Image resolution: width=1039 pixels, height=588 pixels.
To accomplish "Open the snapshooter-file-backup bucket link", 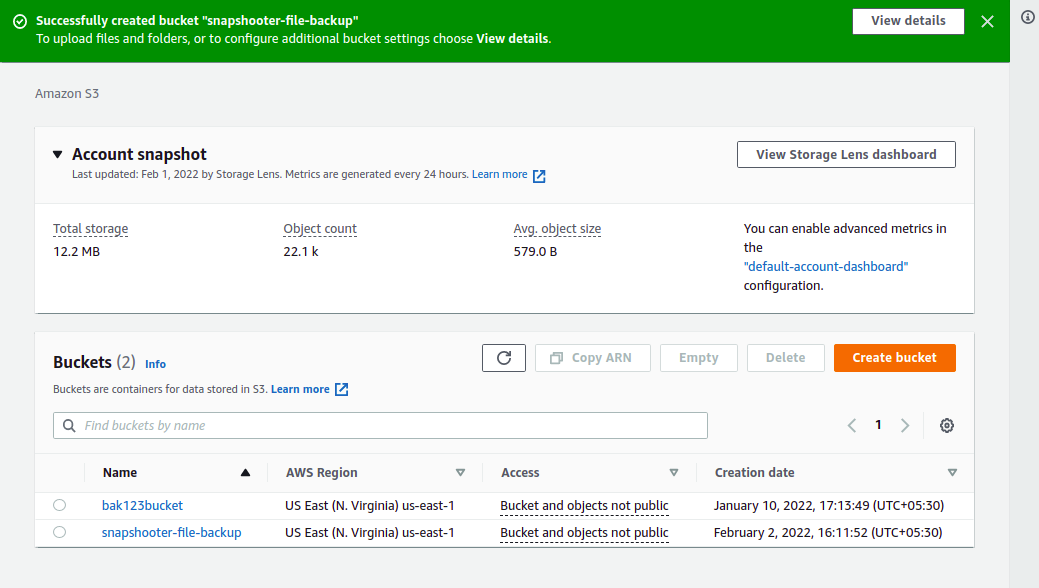I will [171, 533].
